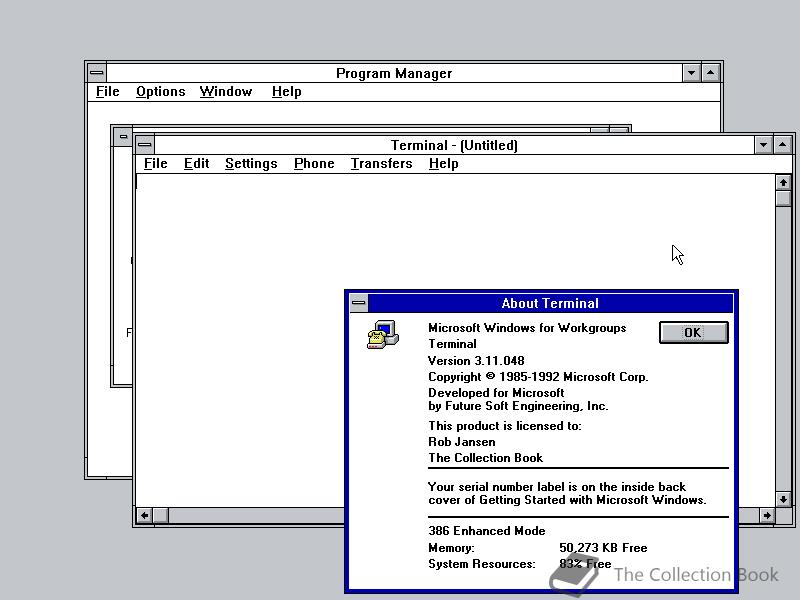The height and width of the screenshot is (600, 800).
Task: Open Terminal Phone menu
Action: point(314,164)
